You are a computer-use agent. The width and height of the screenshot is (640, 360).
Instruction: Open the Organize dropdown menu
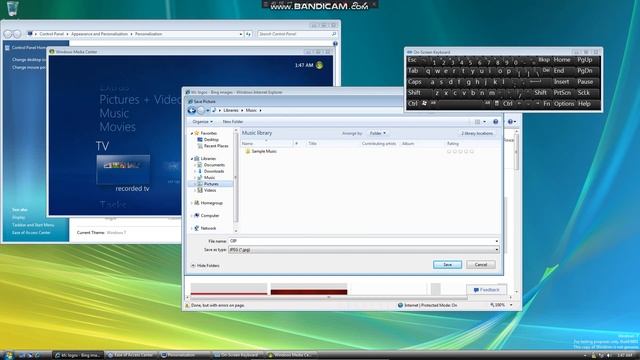coord(202,122)
